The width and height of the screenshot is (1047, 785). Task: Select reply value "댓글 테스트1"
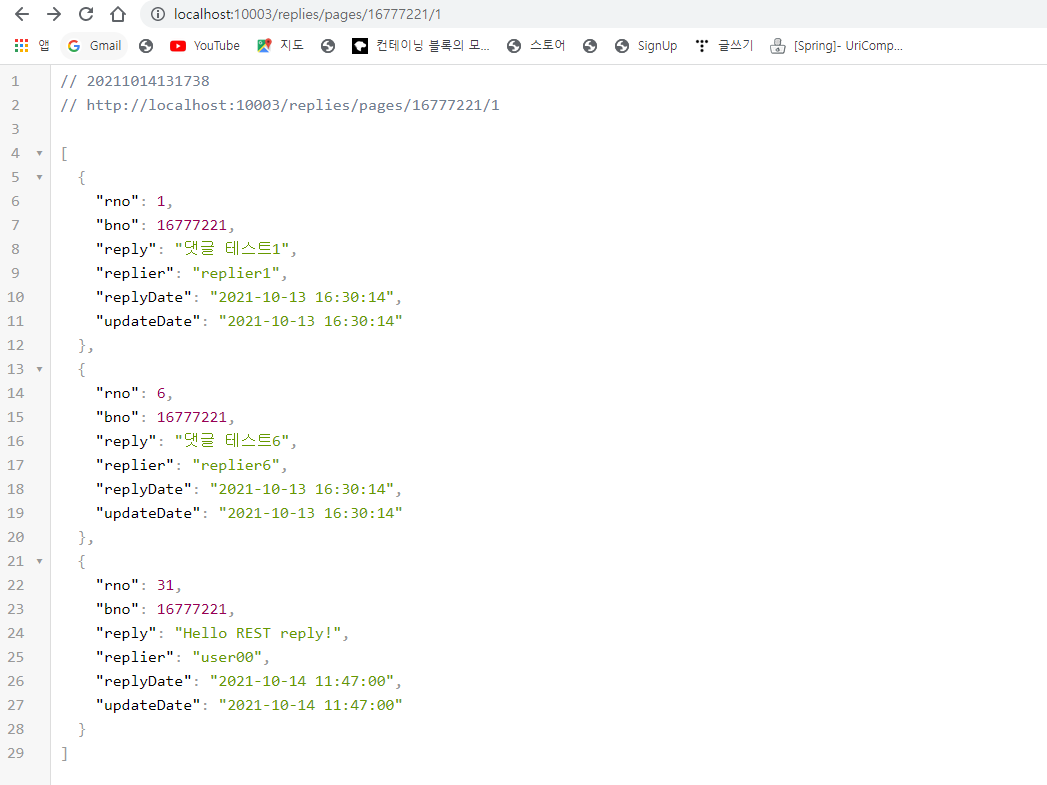coord(232,249)
